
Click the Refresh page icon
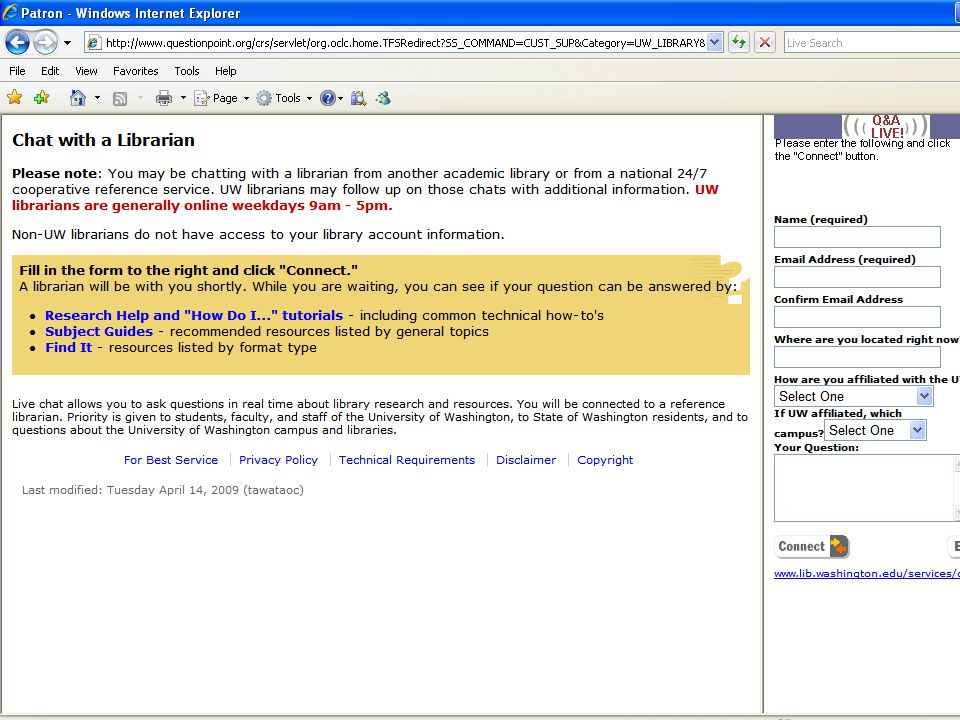coord(739,43)
